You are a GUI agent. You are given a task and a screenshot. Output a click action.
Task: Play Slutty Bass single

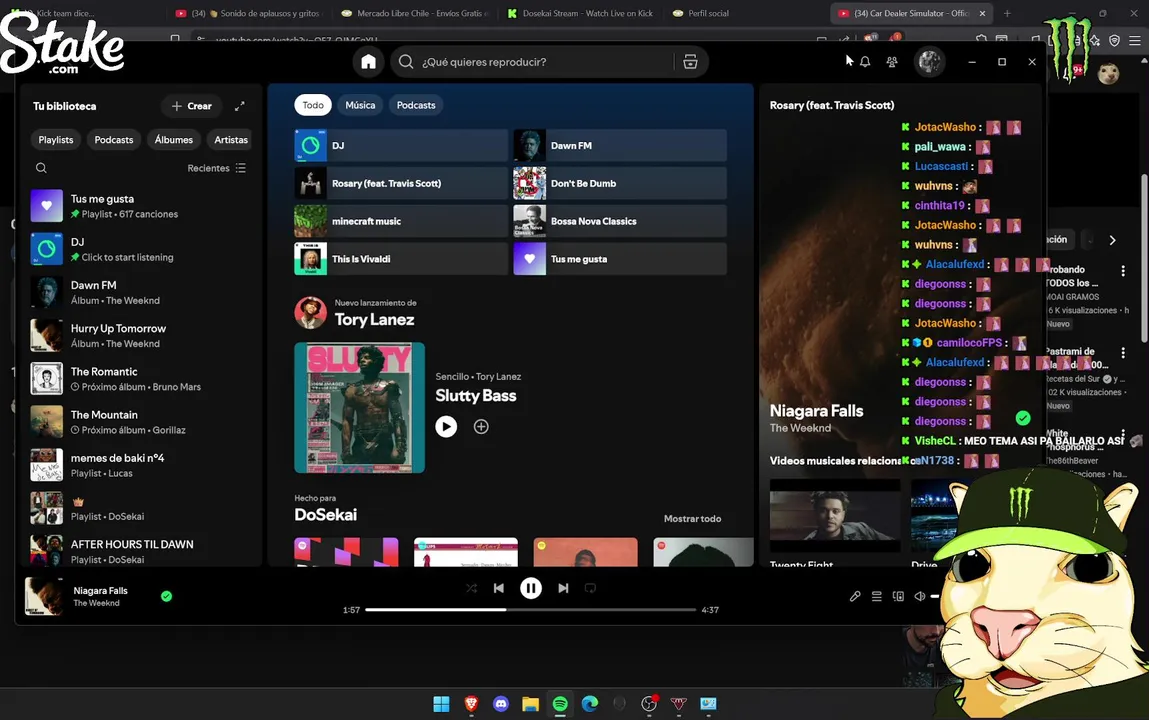pyautogui.click(x=446, y=426)
